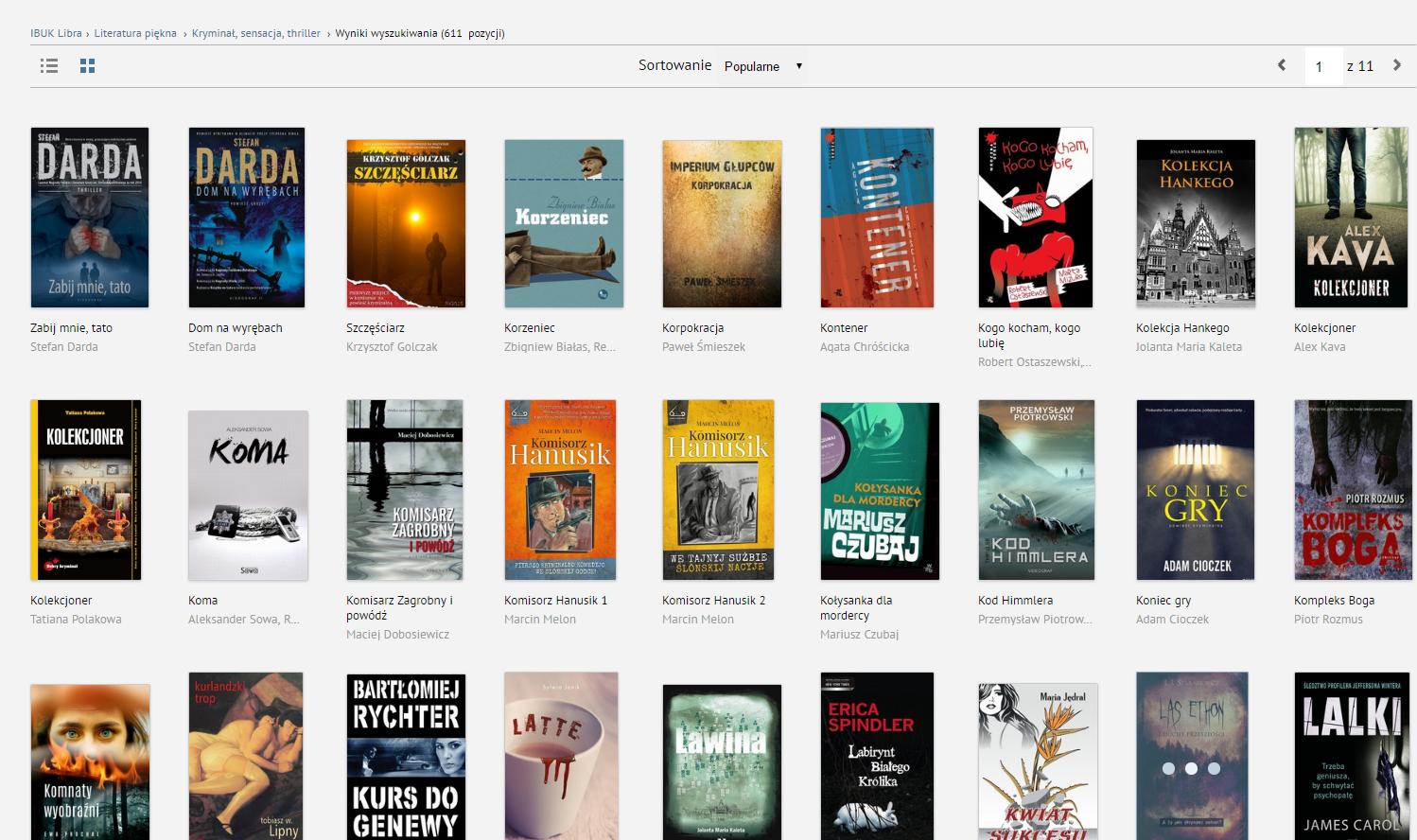
Task: Open Literatura piękna breadcrumb link
Action: pos(135,33)
